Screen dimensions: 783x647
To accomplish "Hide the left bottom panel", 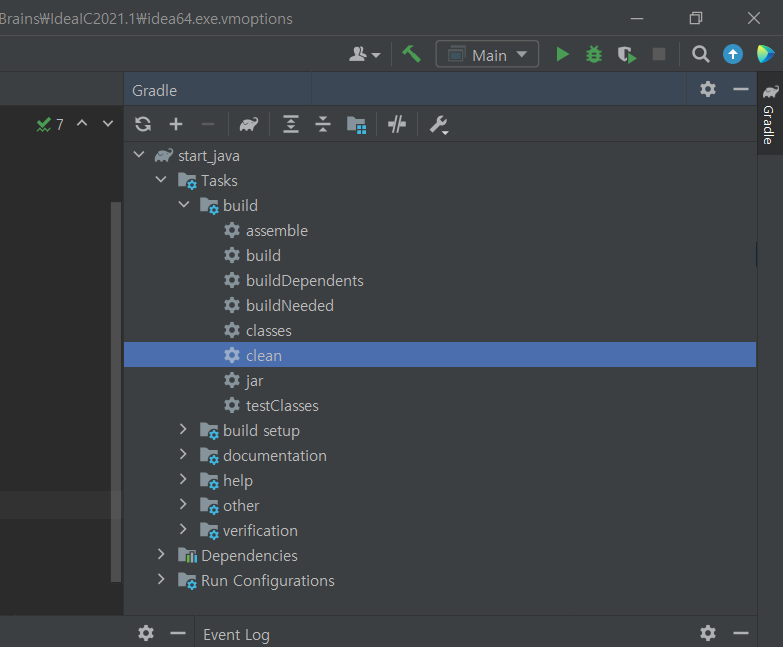I will pyautogui.click(x=178, y=633).
